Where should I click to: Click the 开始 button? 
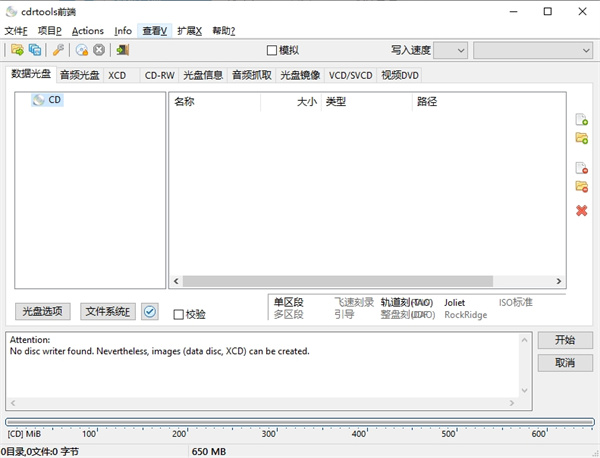(565, 340)
